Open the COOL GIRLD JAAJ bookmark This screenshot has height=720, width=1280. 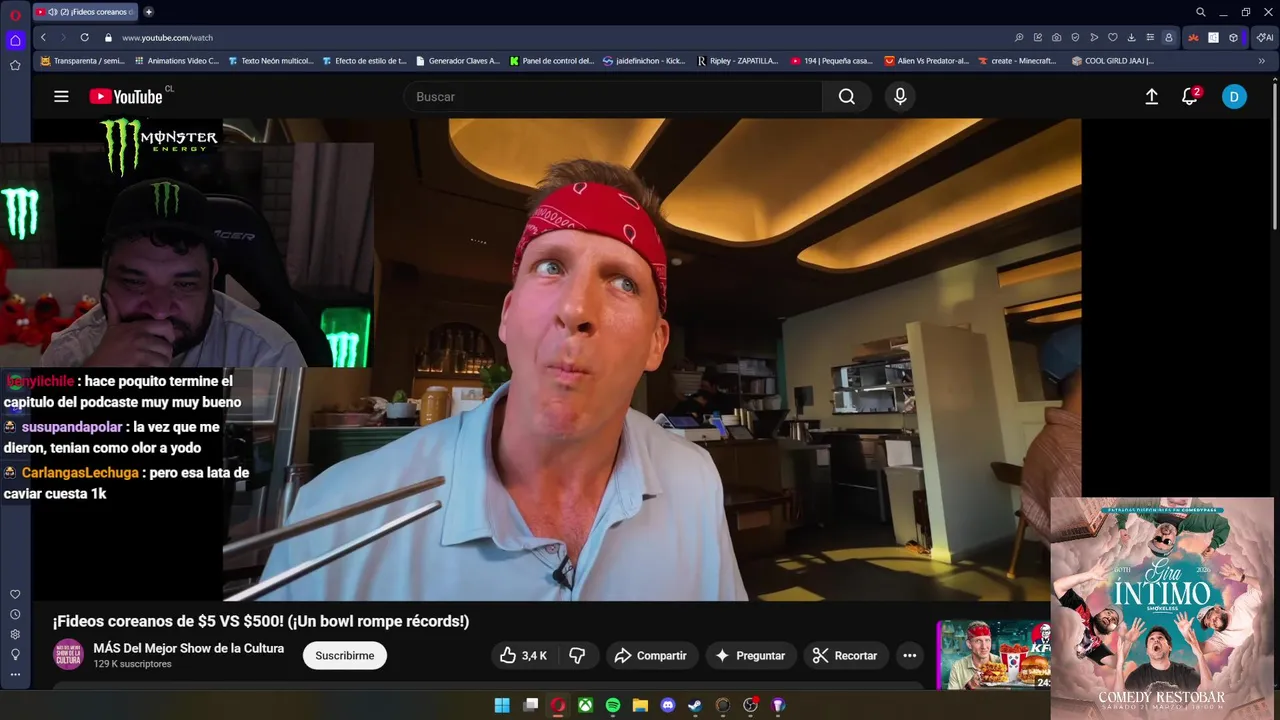tap(1112, 61)
